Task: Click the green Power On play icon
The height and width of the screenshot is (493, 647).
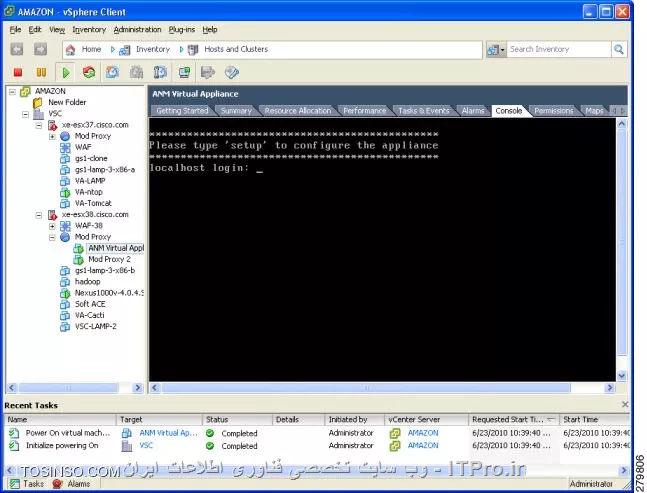Action: [66, 73]
